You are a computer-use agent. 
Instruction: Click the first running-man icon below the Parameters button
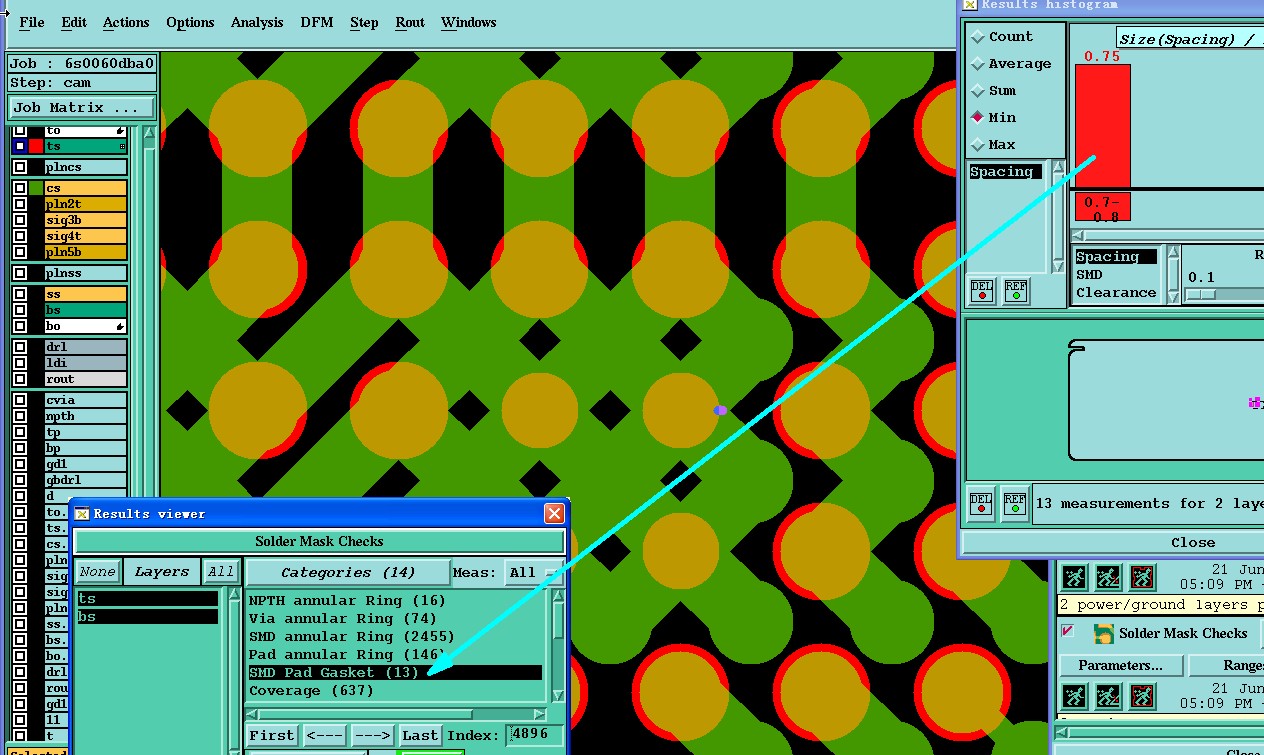click(1074, 696)
